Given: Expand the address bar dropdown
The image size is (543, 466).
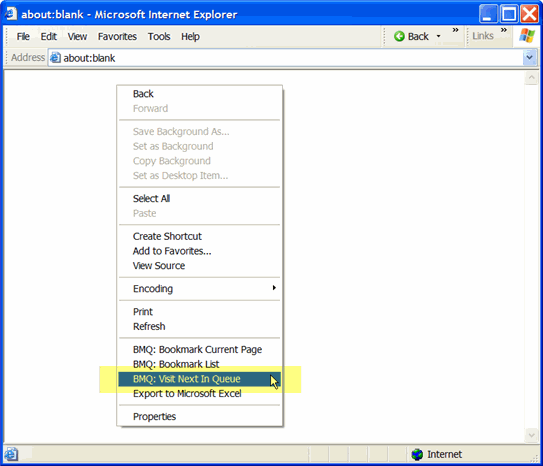Looking at the screenshot, I should click(x=529, y=57).
